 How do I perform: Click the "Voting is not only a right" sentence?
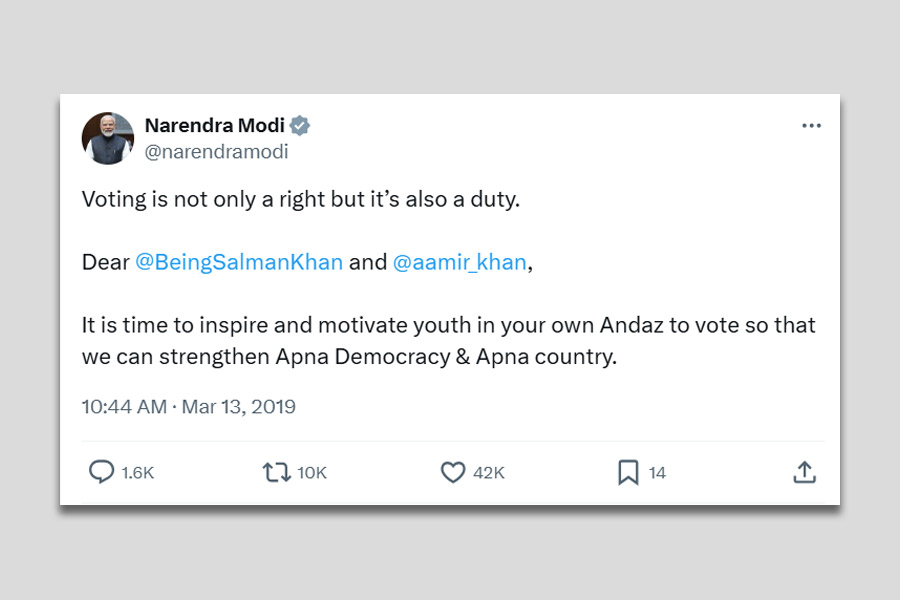pos(300,199)
